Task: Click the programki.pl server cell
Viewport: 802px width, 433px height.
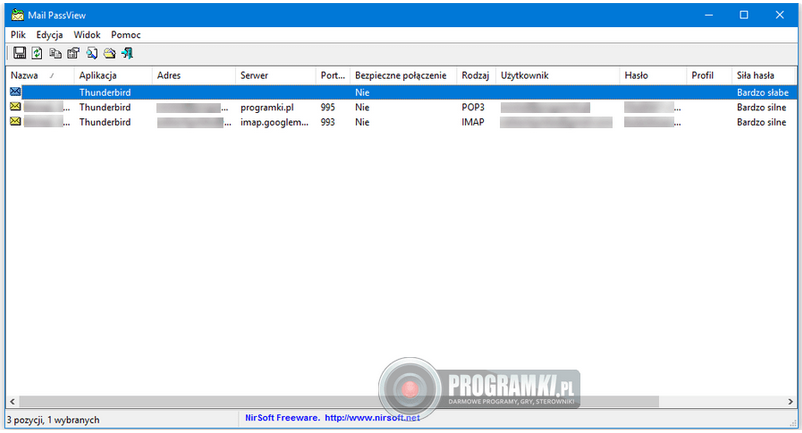Action: [x=267, y=107]
